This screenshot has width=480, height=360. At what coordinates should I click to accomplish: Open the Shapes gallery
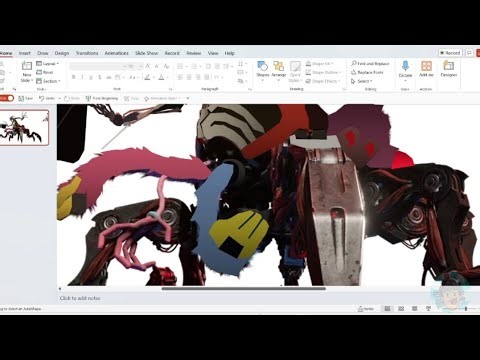click(263, 71)
